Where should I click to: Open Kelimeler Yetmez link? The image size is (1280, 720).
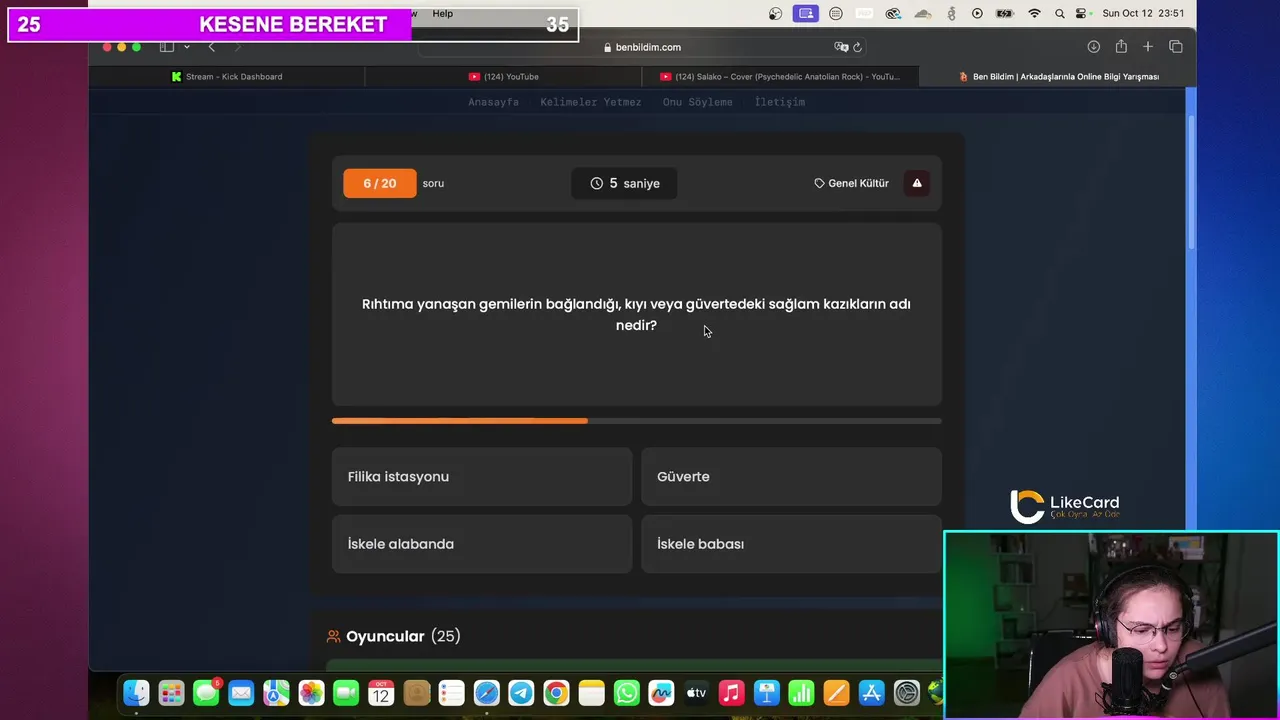point(591,102)
